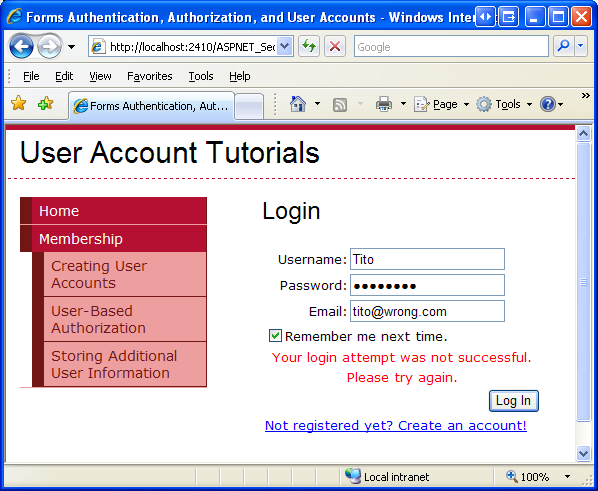Click the green Refresh arrows icon
Viewport: 598px width, 491px height.
[309, 47]
